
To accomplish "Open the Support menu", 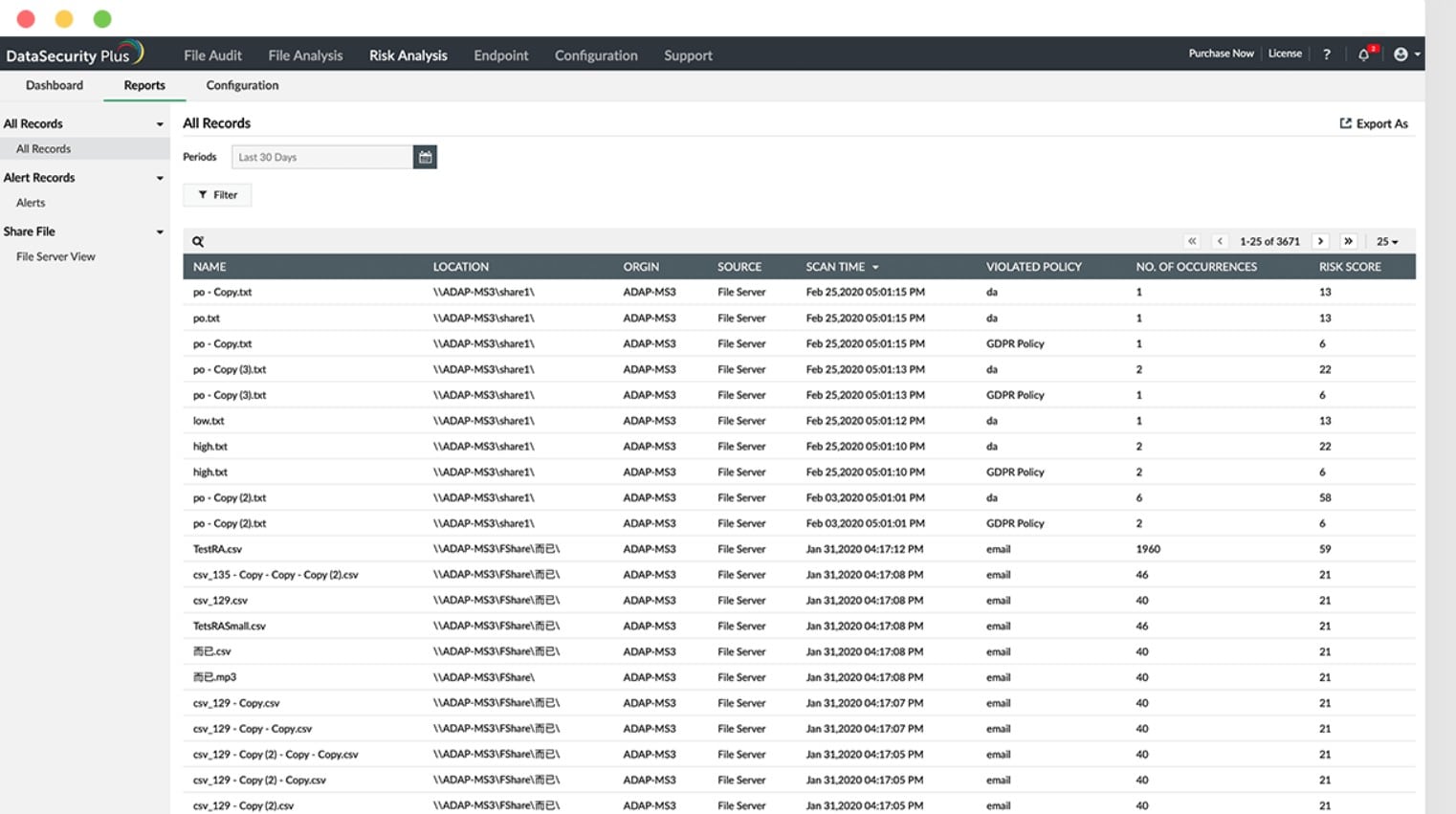I will click(689, 55).
